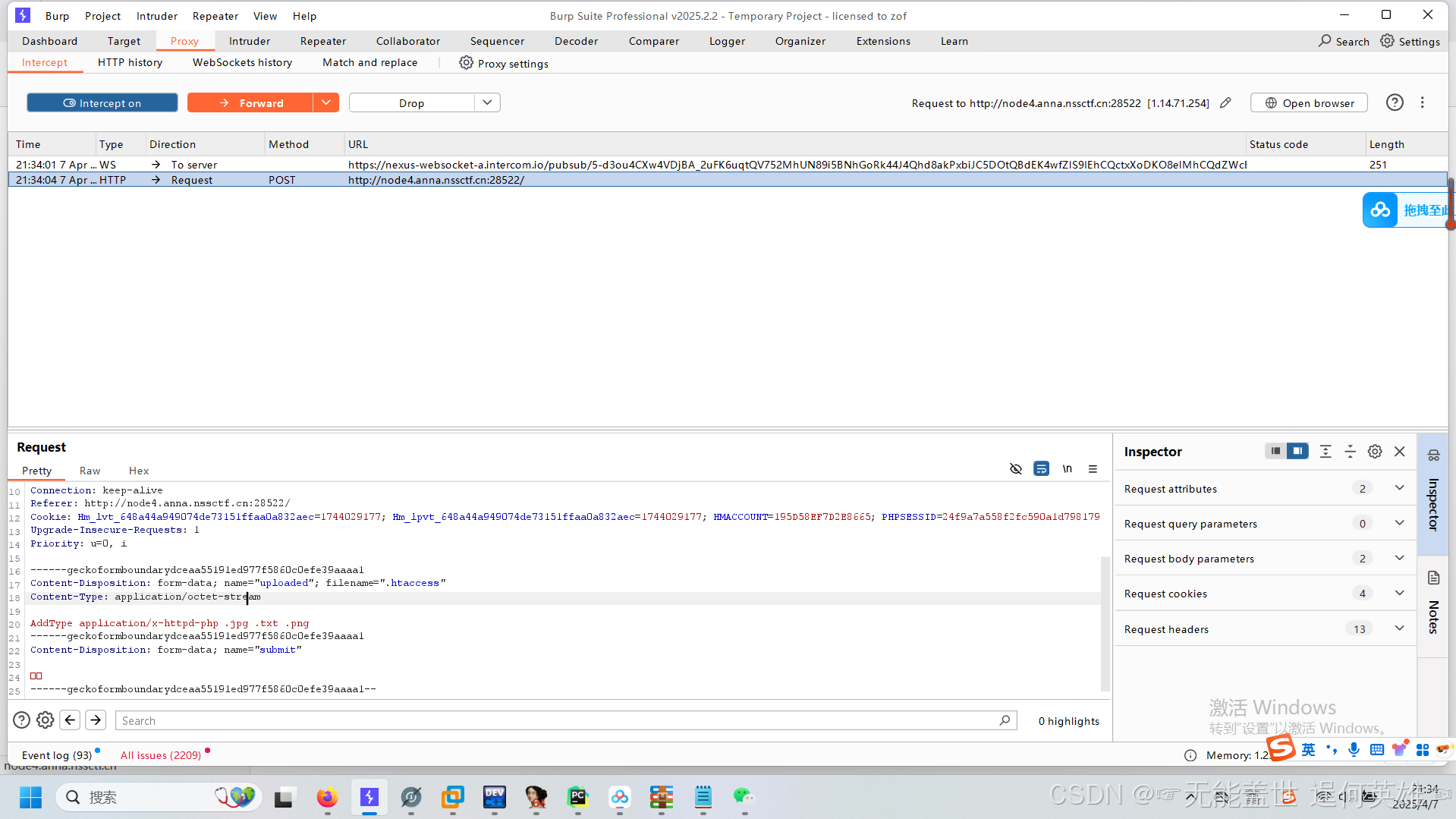Switch Inspector to side layout

[x=1298, y=451]
